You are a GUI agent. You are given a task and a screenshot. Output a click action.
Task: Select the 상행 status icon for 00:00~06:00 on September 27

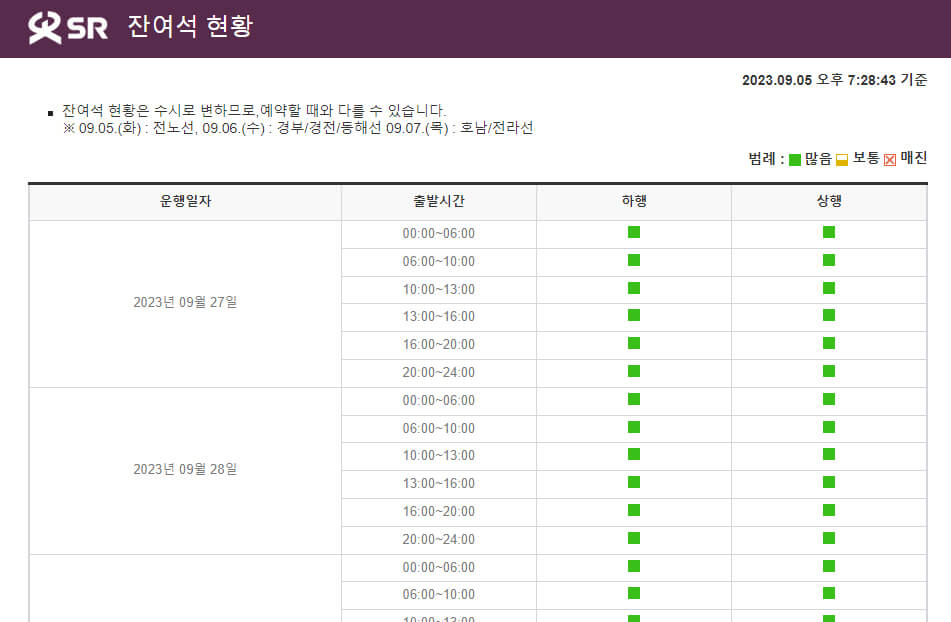coord(827,233)
